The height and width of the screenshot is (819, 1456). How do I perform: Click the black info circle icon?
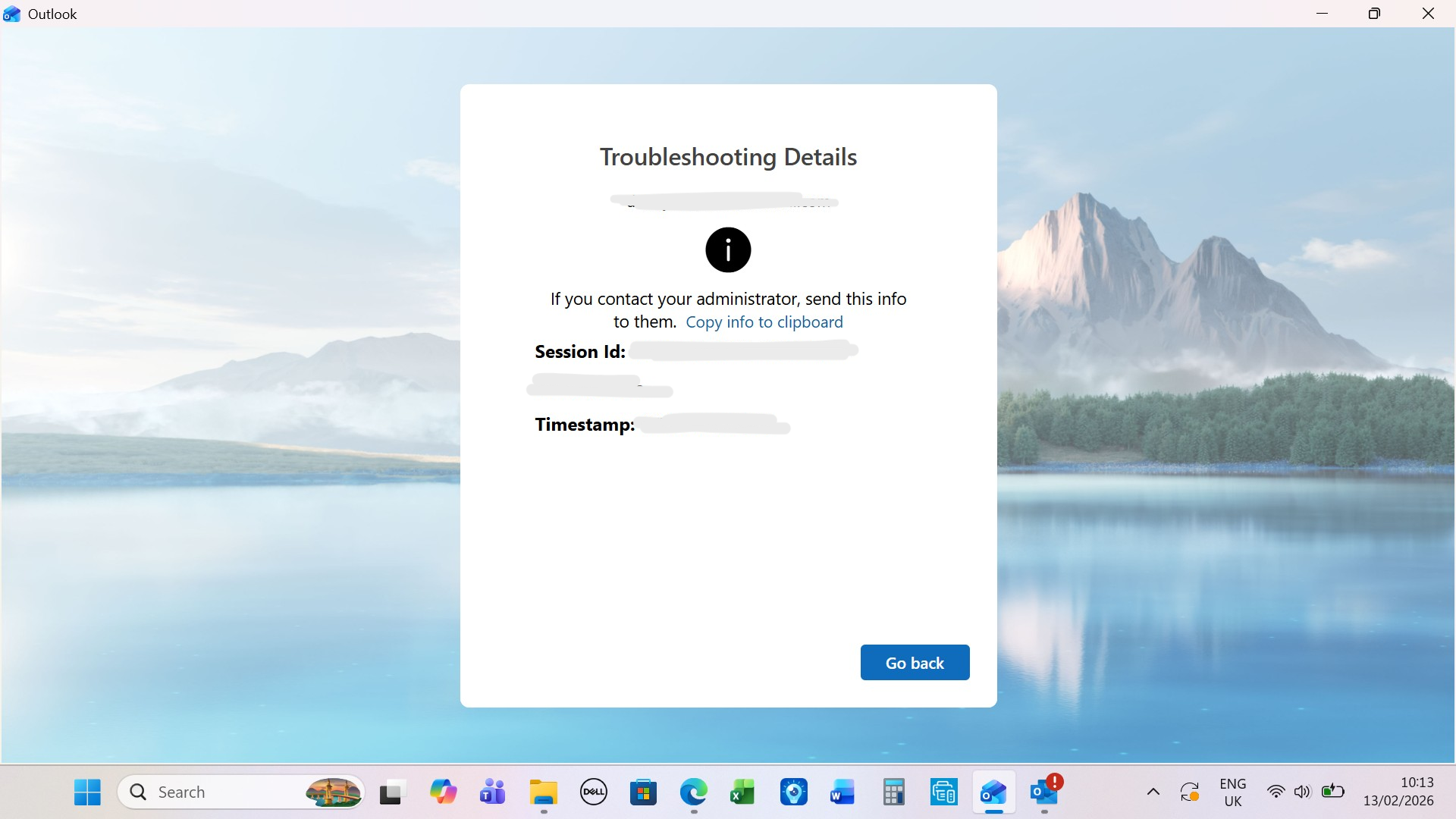[x=728, y=249]
